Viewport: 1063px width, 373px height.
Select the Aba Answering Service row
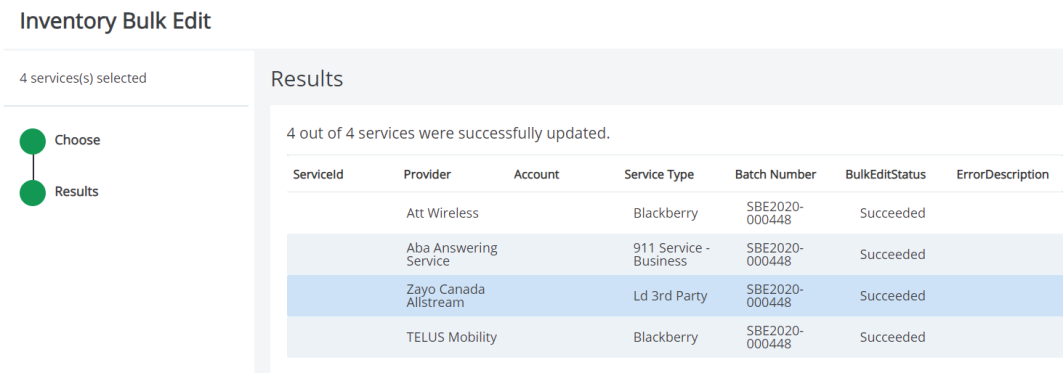675,254
